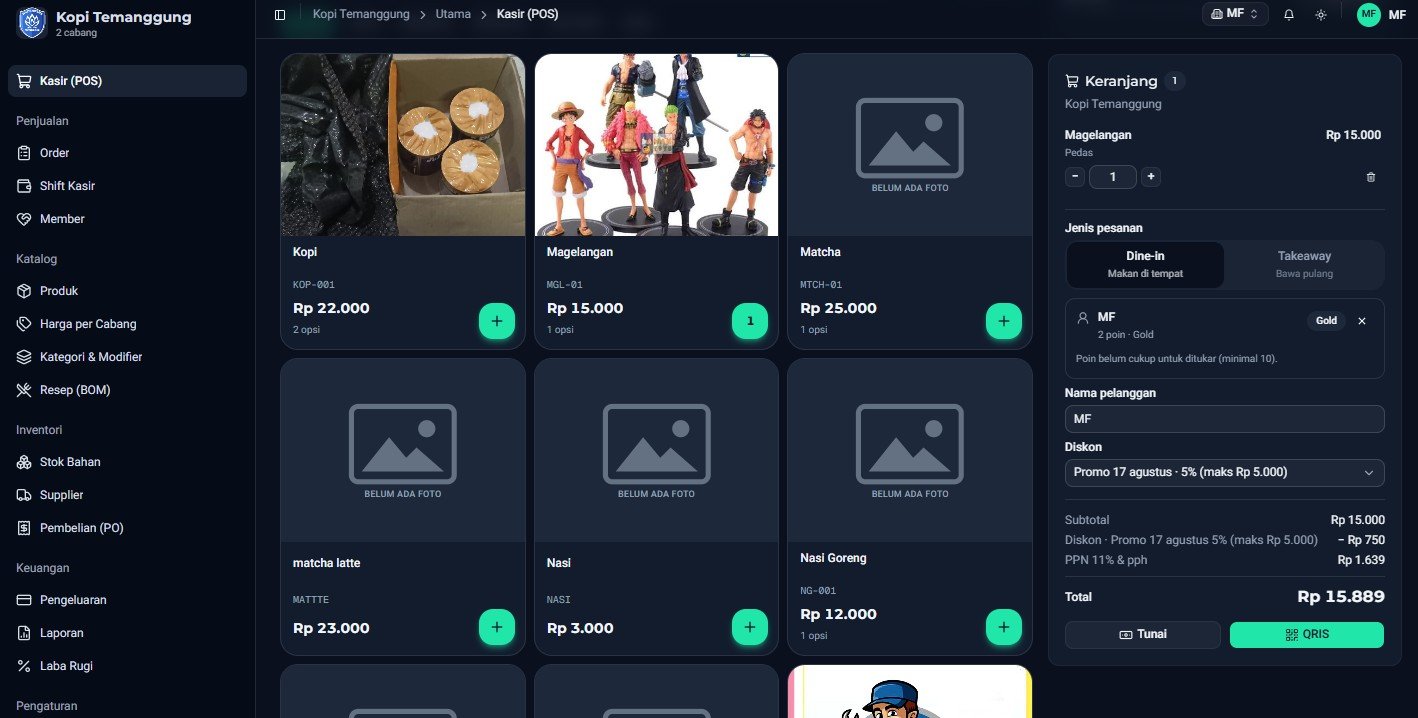Edit the Nama pelanggan field
This screenshot has height=718, width=1418.
pyautogui.click(x=1225, y=419)
